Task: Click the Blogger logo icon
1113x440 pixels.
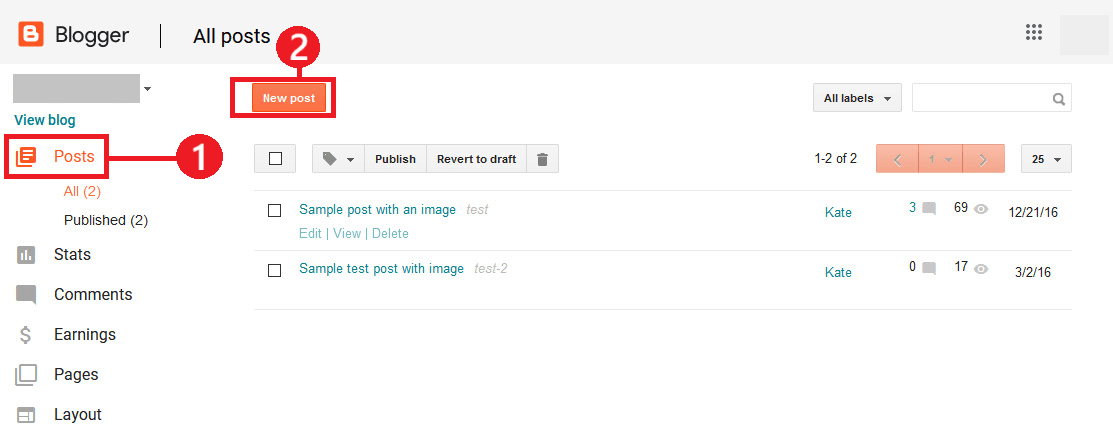Action: click(x=31, y=34)
